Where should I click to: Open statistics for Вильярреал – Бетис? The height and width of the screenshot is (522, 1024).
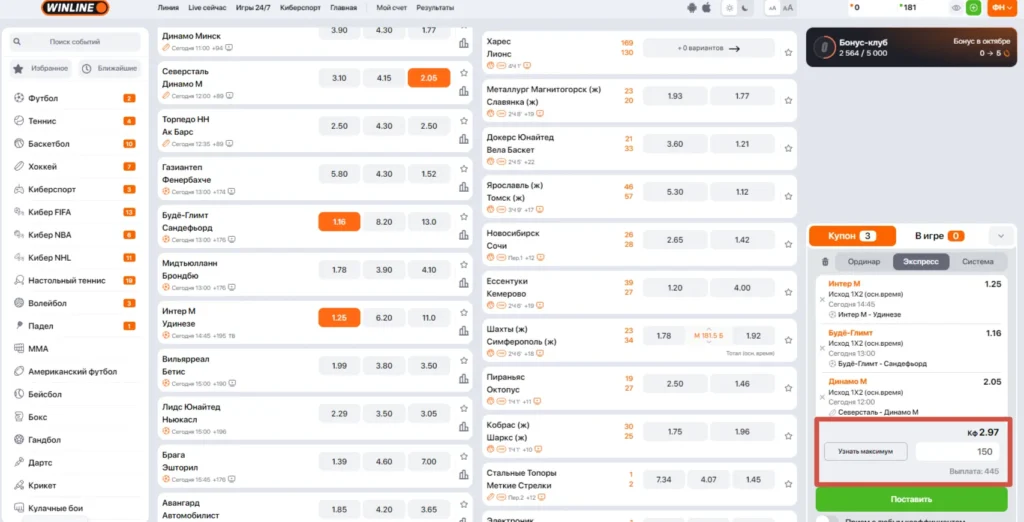(464, 378)
